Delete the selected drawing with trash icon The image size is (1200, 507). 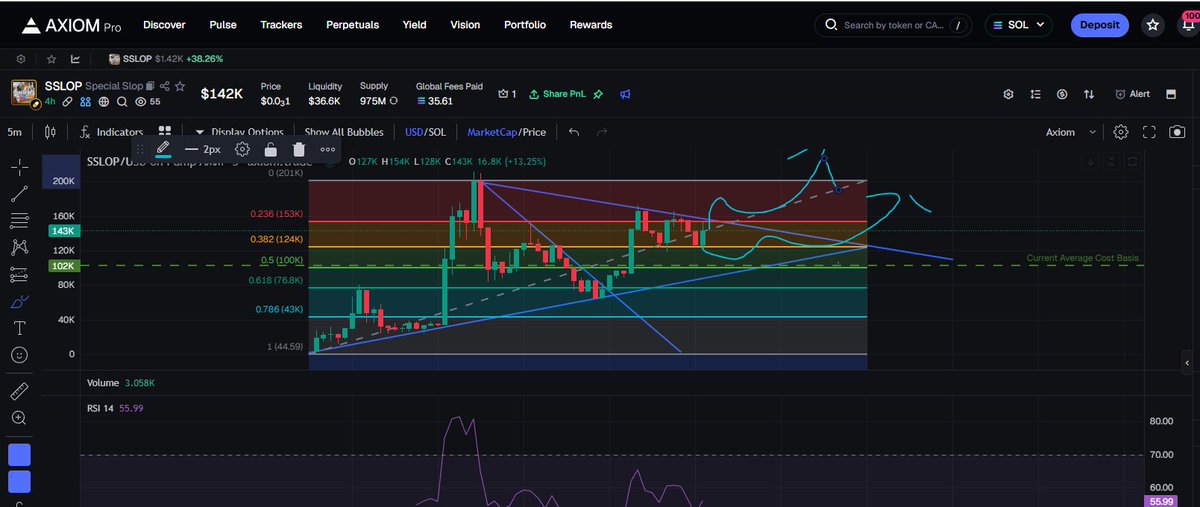pos(298,149)
